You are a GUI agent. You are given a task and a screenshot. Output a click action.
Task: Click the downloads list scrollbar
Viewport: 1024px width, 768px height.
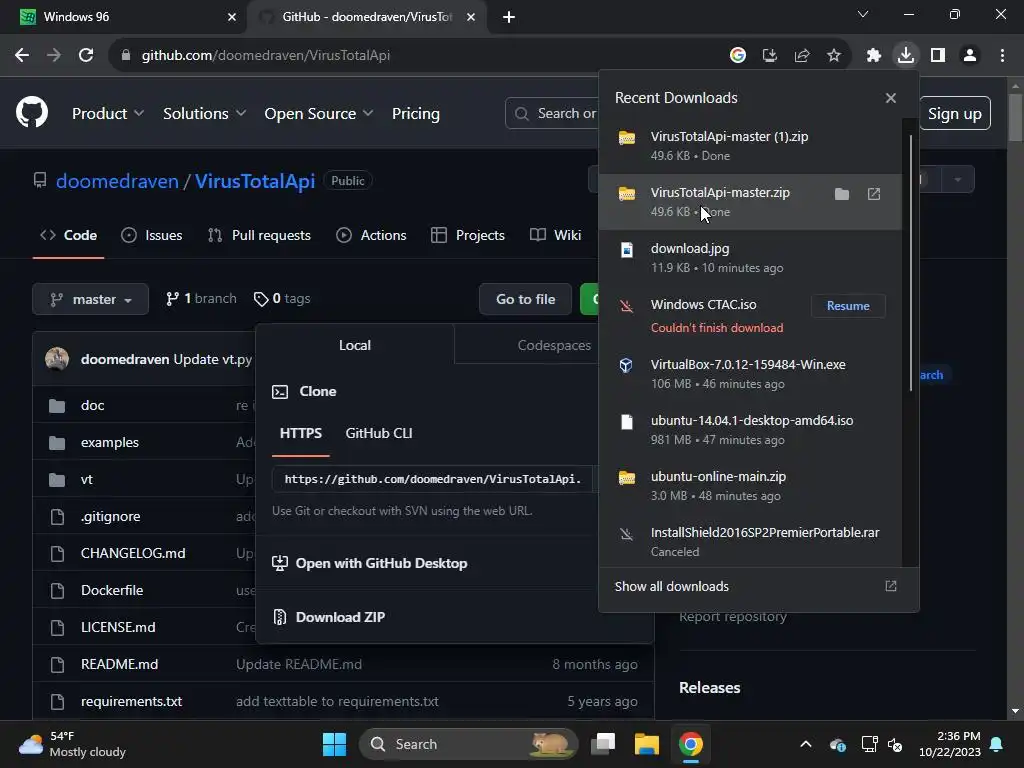click(910, 261)
